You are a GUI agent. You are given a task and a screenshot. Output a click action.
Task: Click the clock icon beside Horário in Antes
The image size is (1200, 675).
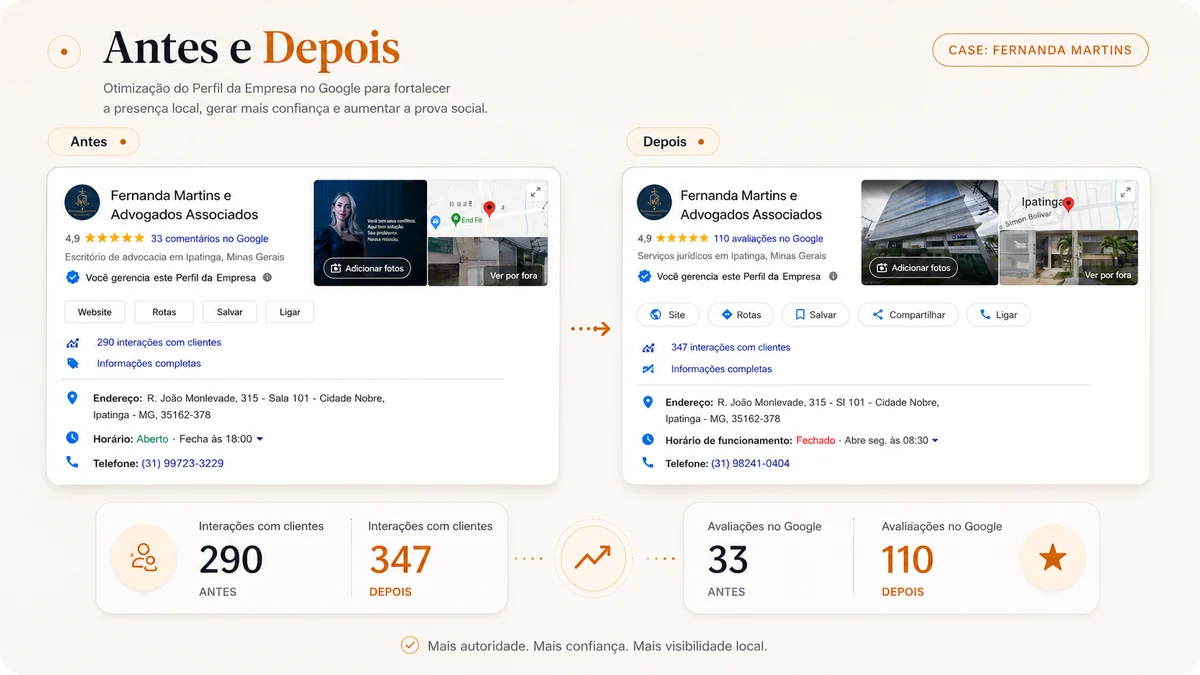coord(72,438)
